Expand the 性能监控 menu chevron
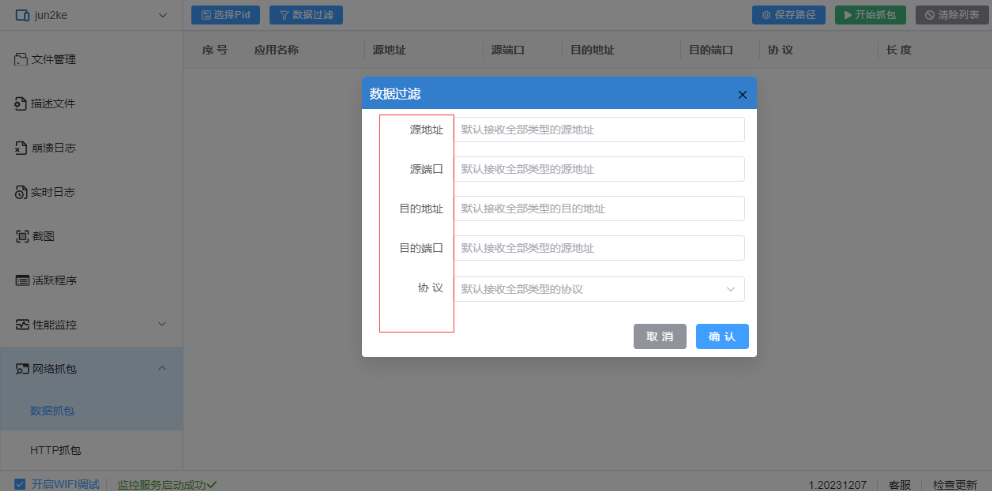The image size is (992, 491). click(162, 324)
